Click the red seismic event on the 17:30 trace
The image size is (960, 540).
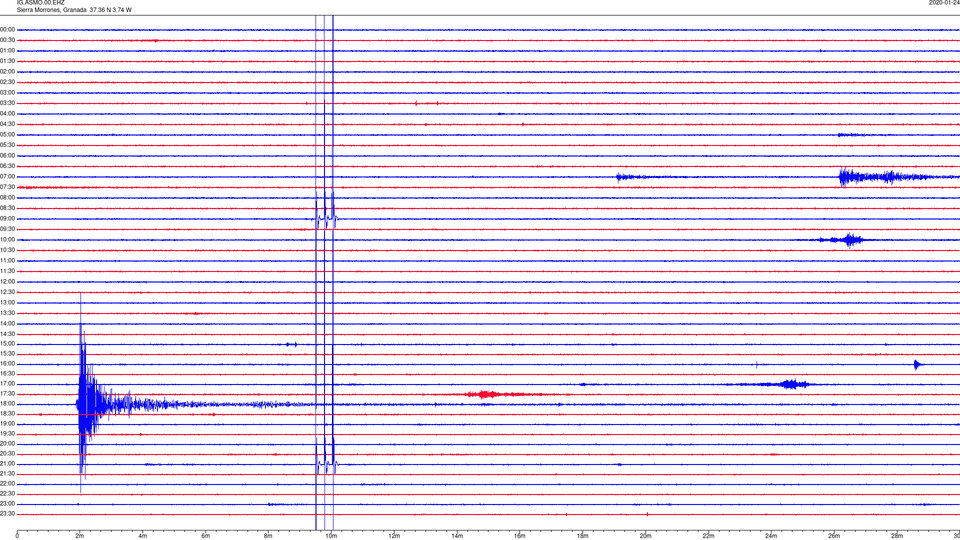[x=490, y=394]
